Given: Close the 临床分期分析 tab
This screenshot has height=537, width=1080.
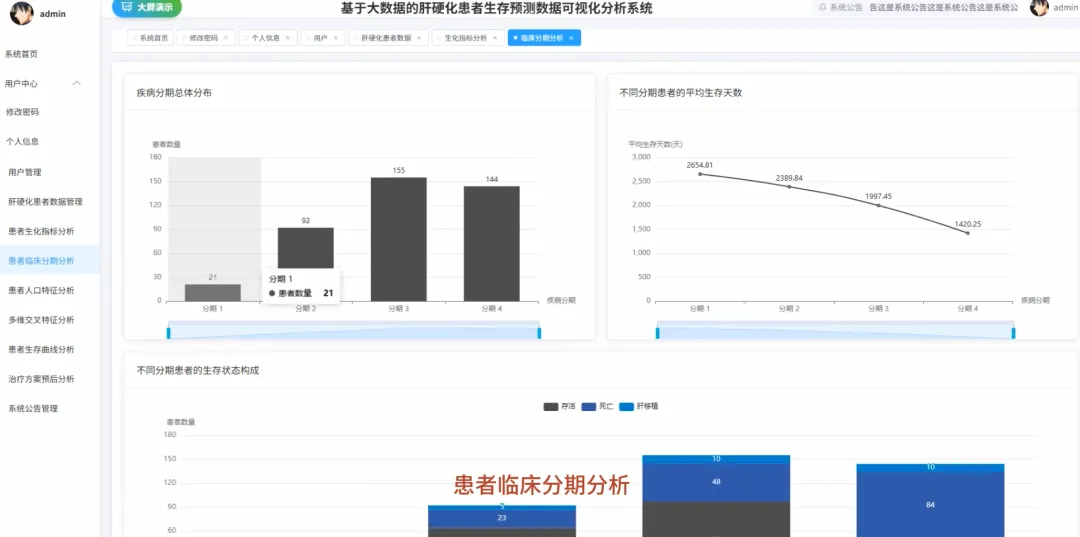Looking at the screenshot, I should 571,38.
